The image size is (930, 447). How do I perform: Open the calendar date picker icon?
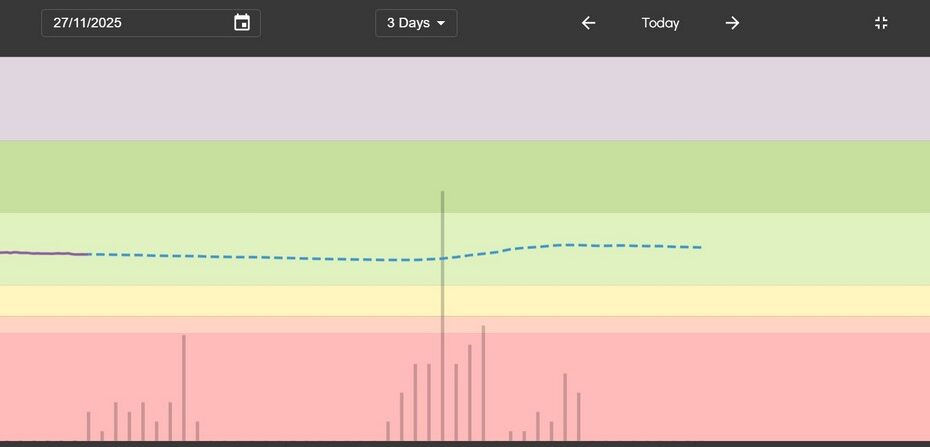[242, 23]
